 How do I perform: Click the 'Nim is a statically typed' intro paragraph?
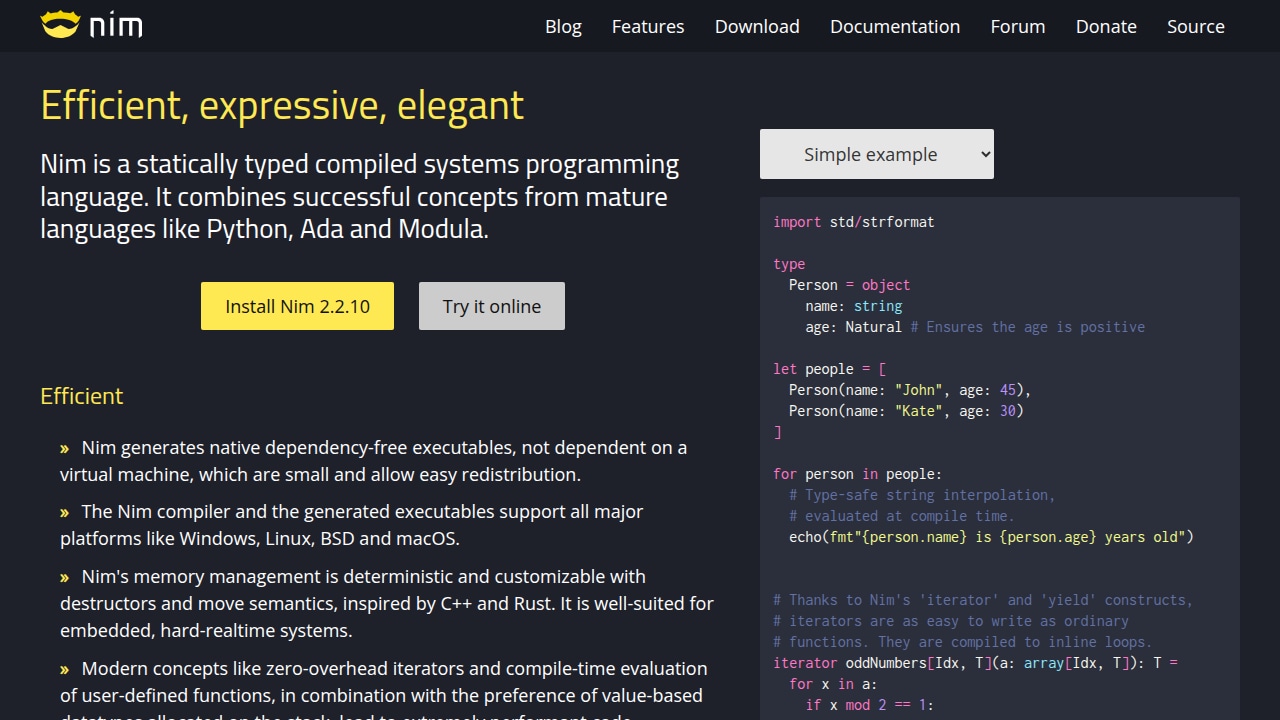pos(360,197)
